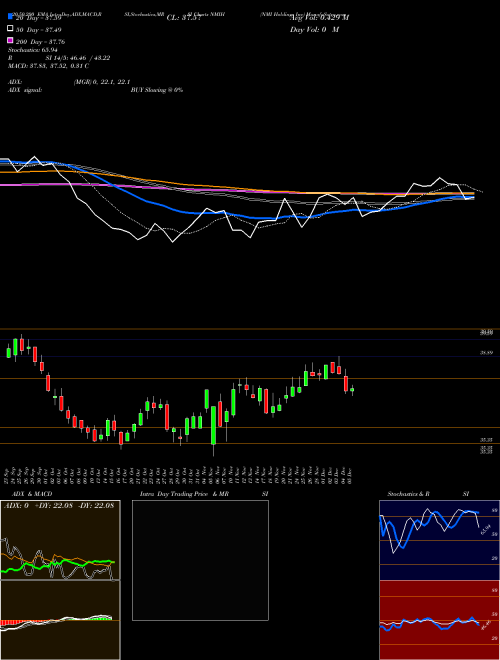Click the last green candlestick on the chart
Viewport: 500px width, 660px height.
pyautogui.click(x=352, y=390)
